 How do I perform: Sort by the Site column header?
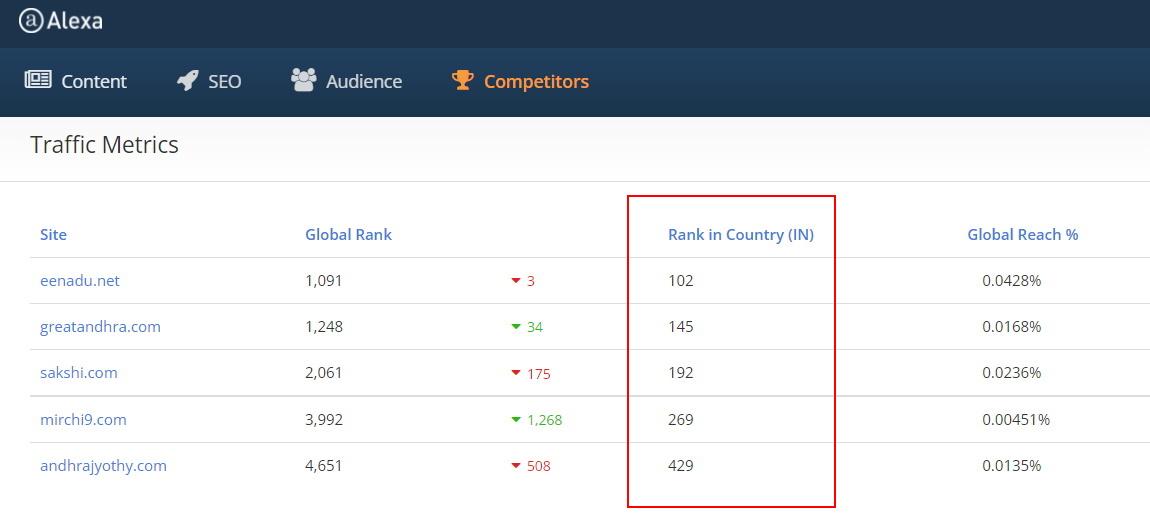tap(54, 235)
